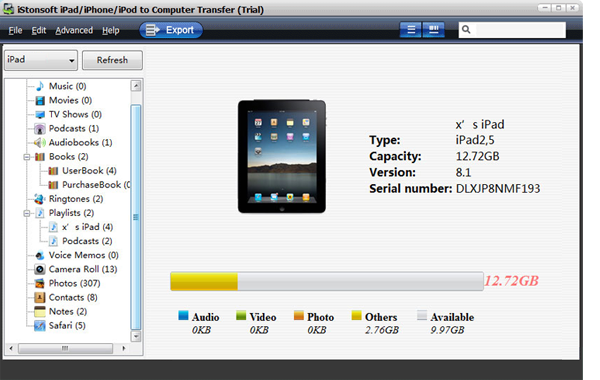Click the Audiobooks speaker icon
The width and height of the screenshot is (600, 380).
tap(40, 143)
